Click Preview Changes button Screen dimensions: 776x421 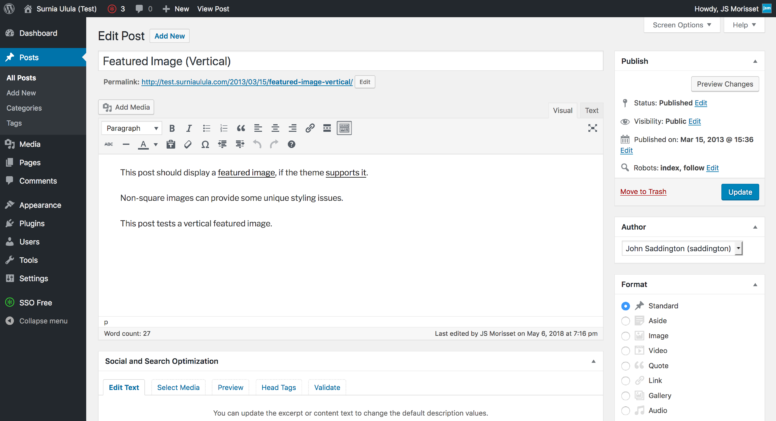(725, 84)
